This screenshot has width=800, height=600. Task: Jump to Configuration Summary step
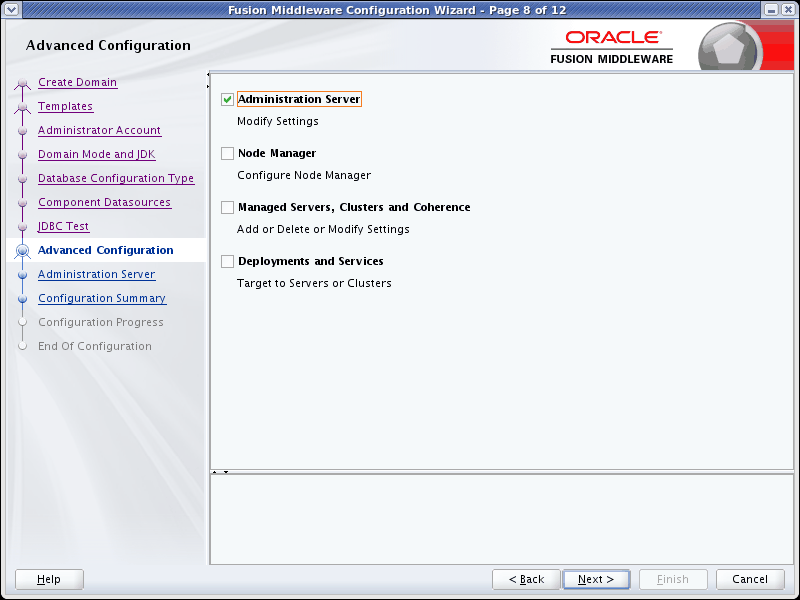pos(102,298)
